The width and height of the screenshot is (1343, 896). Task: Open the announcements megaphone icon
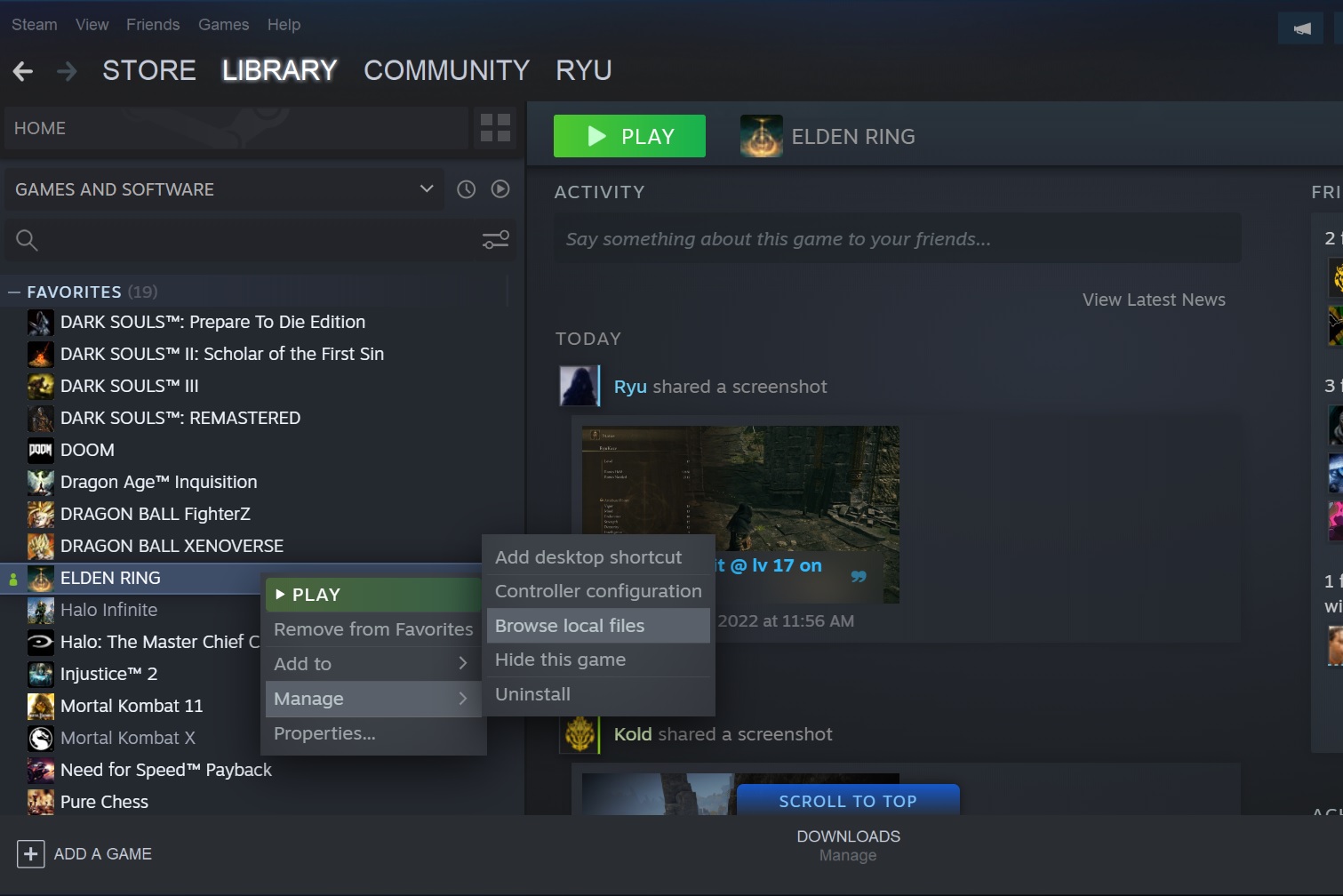1302,28
